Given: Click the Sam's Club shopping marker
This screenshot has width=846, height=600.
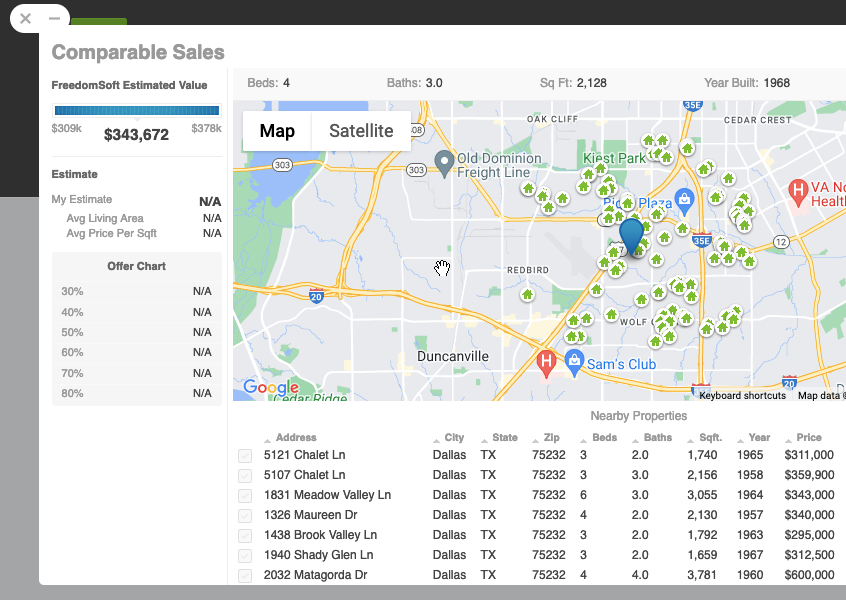Looking at the screenshot, I should (574, 361).
